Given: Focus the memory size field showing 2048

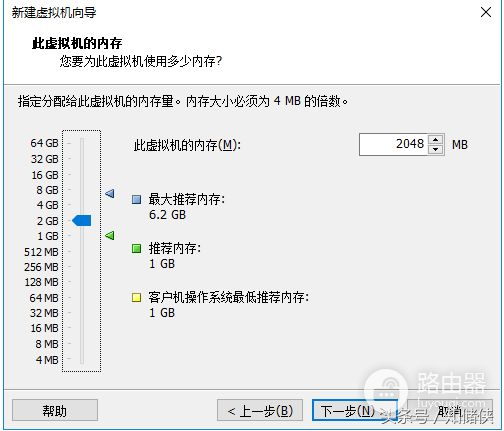Looking at the screenshot, I should click(x=393, y=144).
